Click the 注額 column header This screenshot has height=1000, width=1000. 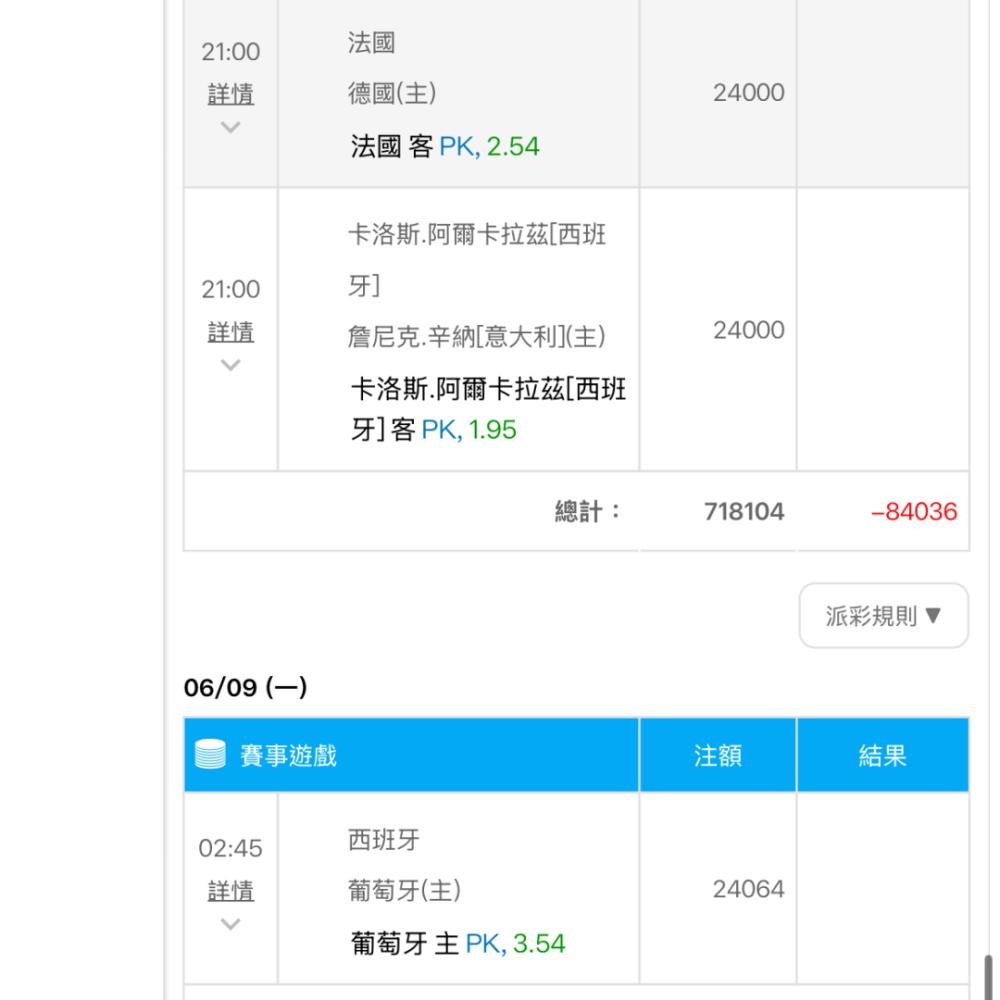point(717,756)
